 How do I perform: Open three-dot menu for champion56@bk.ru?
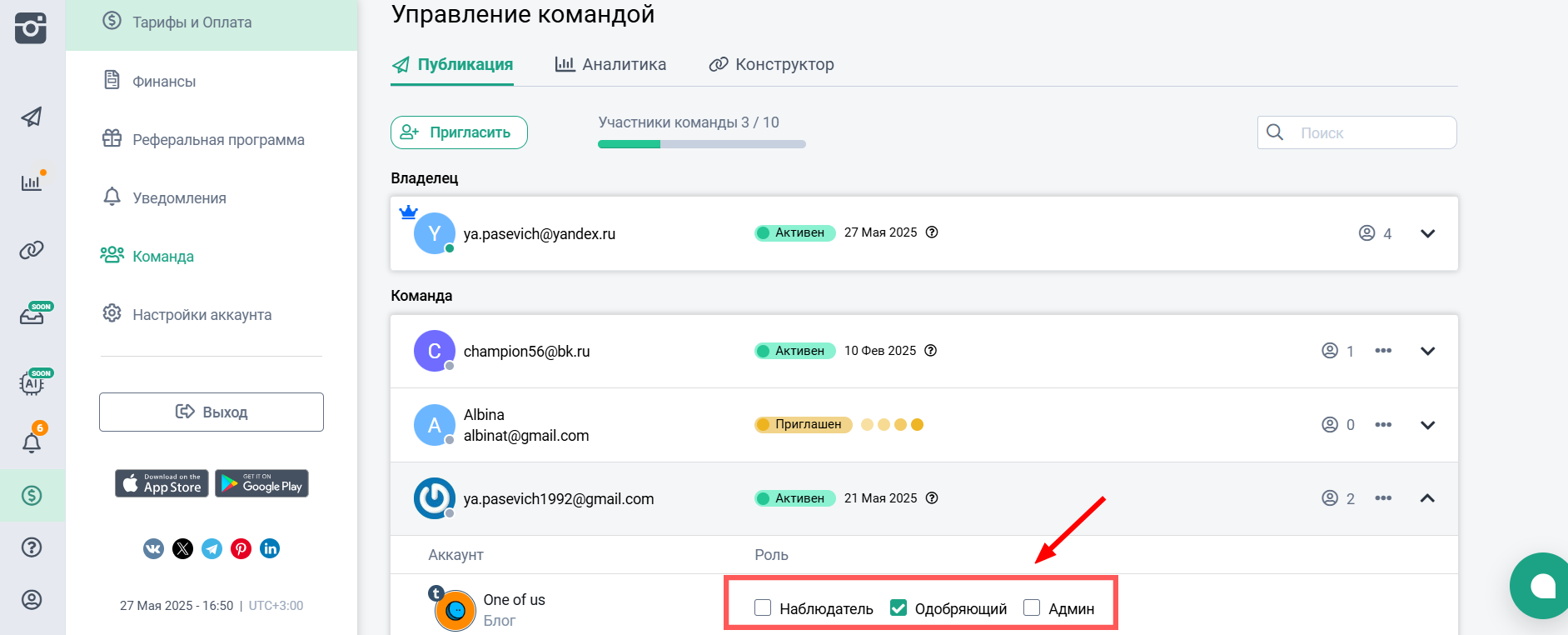tap(1383, 351)
